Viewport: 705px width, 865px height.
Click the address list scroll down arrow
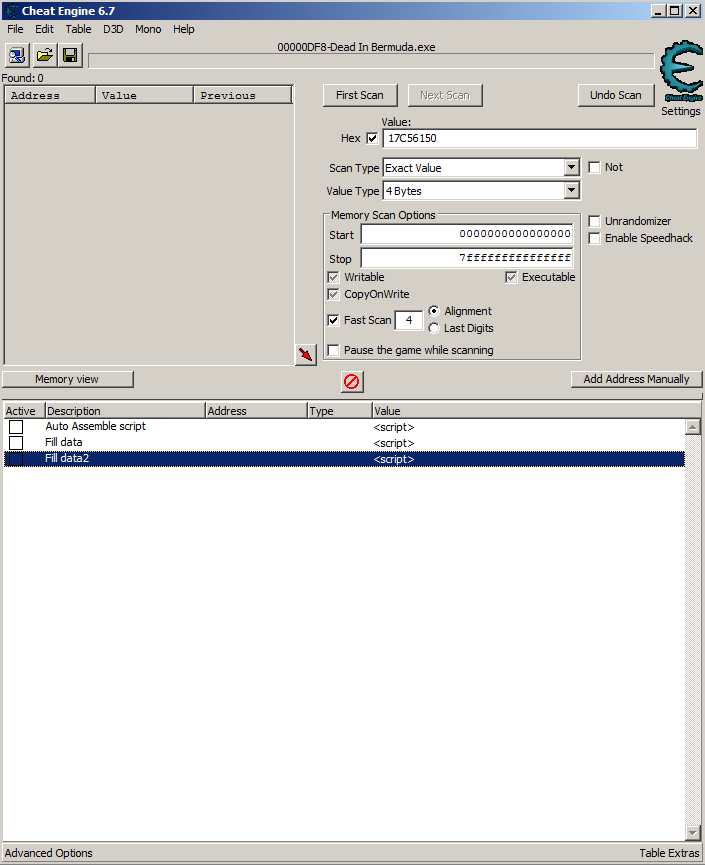[x=693, y=832]
